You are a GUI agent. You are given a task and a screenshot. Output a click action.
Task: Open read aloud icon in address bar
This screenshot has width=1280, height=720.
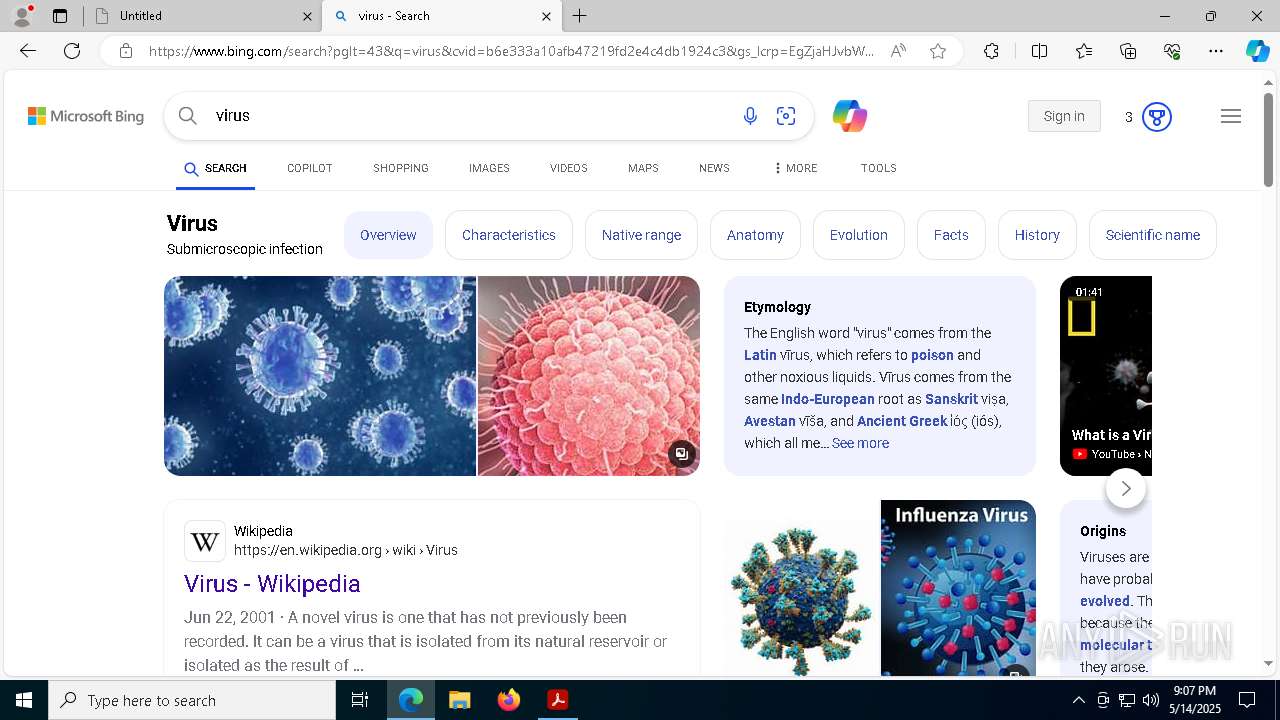(x=898, y=51)
